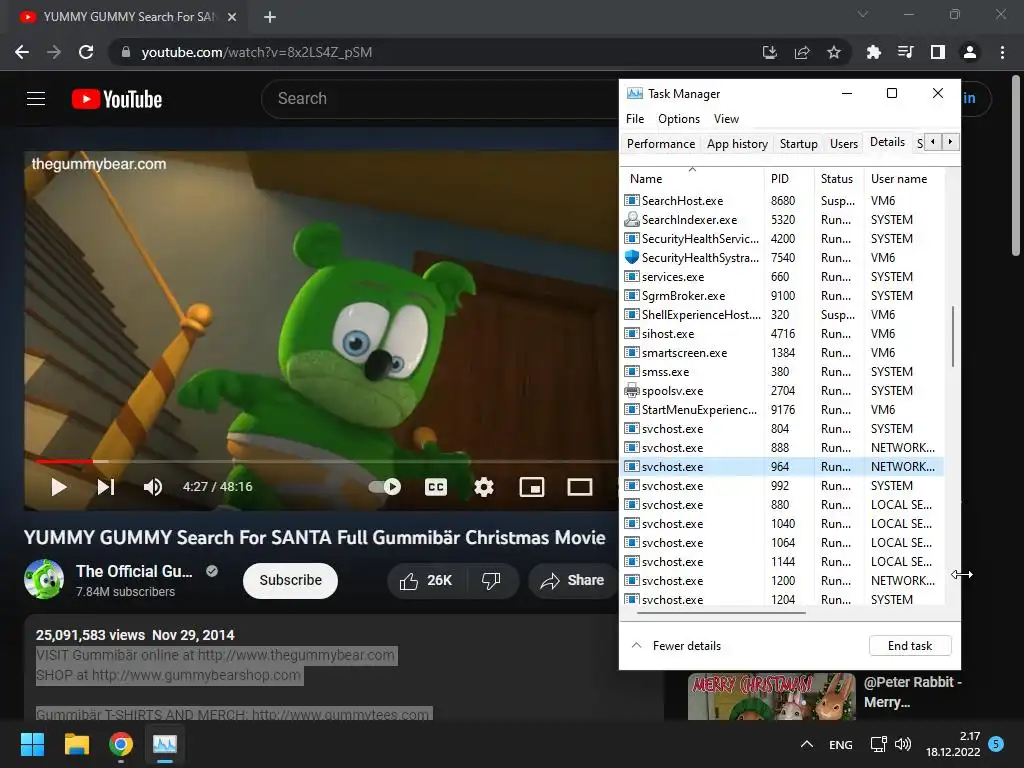
Task: Bookmark this tab star icon
Action: coord(834,52)
